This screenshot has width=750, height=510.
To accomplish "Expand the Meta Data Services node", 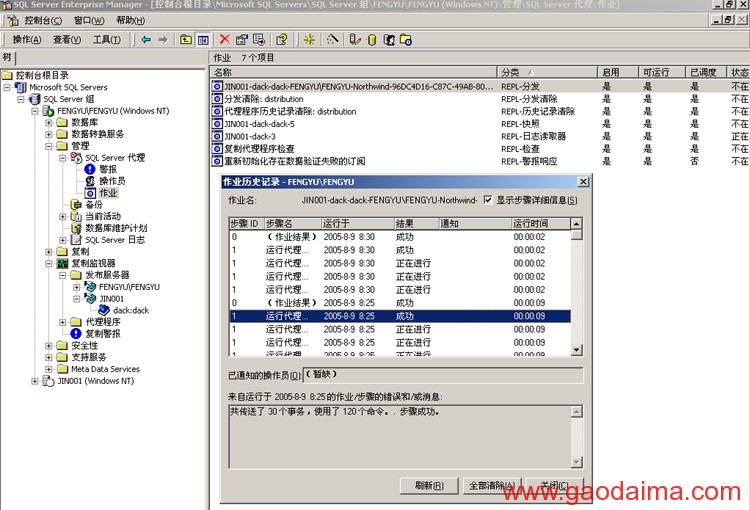I will pos(49,369).
